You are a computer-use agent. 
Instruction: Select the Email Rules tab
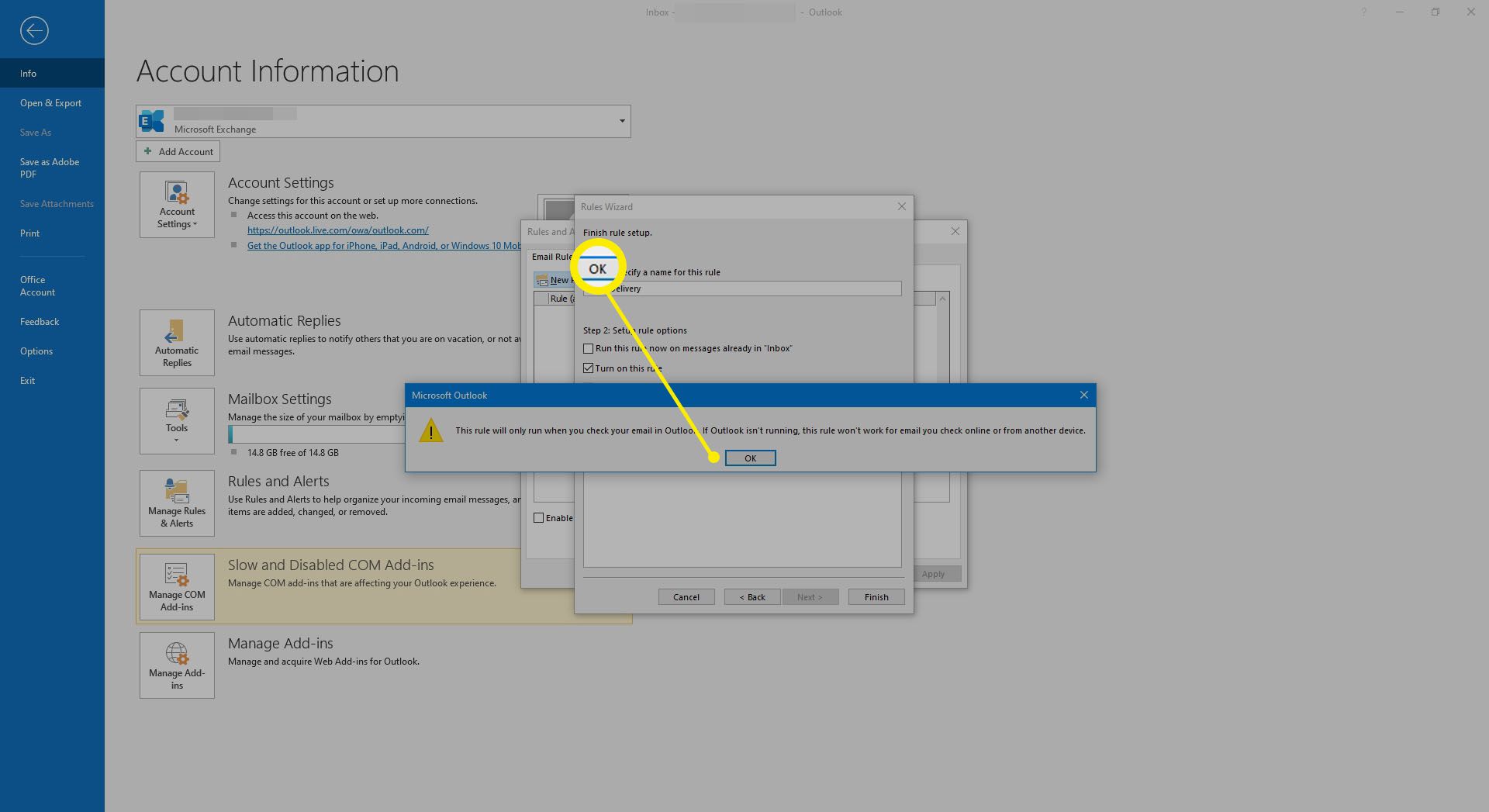tap(551, 257)
